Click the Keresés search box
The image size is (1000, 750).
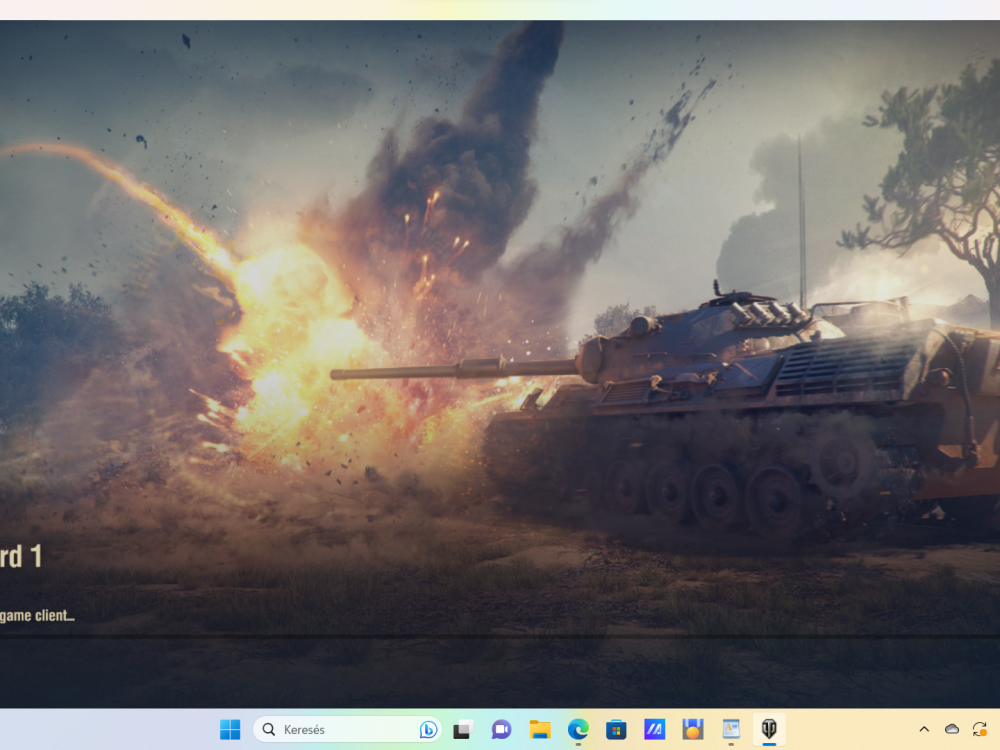pos(348,729)
